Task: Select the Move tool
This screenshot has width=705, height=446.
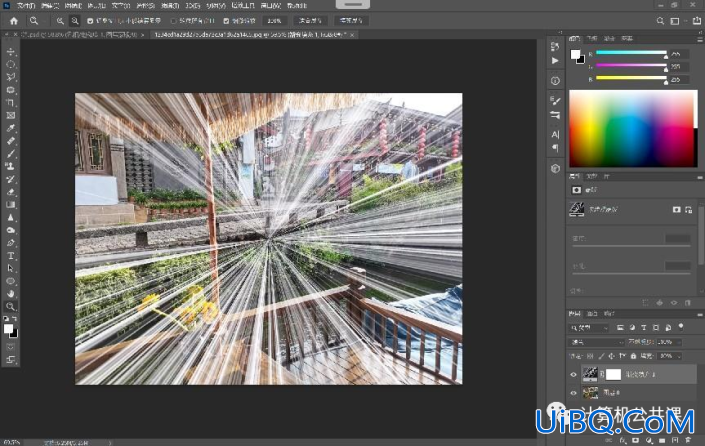Action: coord(10,52)
